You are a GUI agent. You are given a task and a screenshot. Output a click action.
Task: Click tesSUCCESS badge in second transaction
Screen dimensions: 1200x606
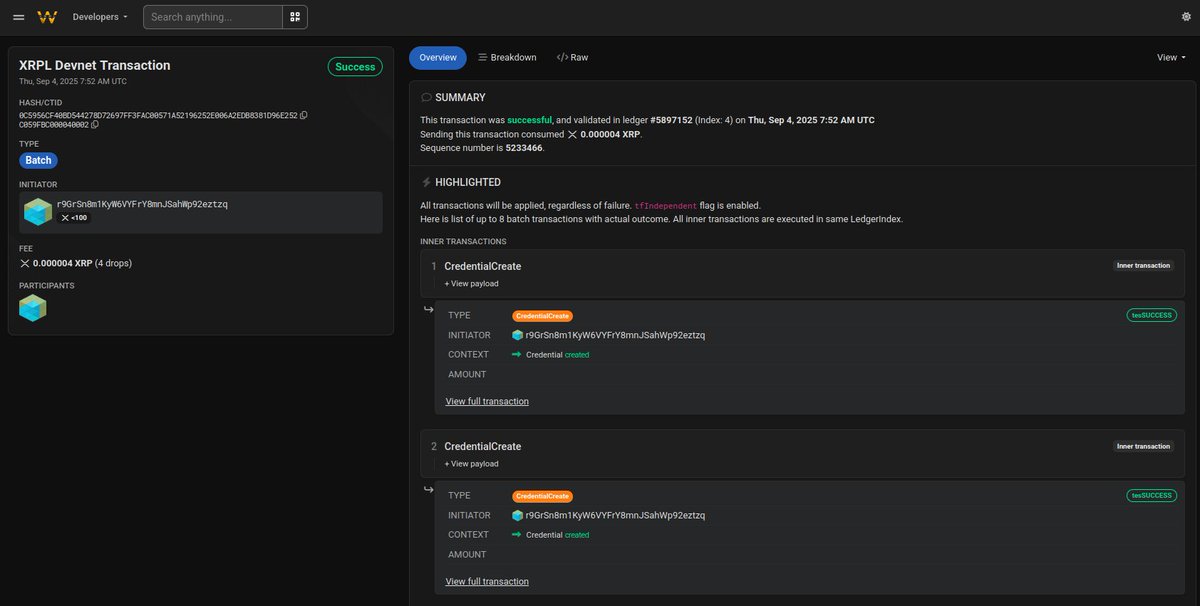click(x=1152, y=495)
